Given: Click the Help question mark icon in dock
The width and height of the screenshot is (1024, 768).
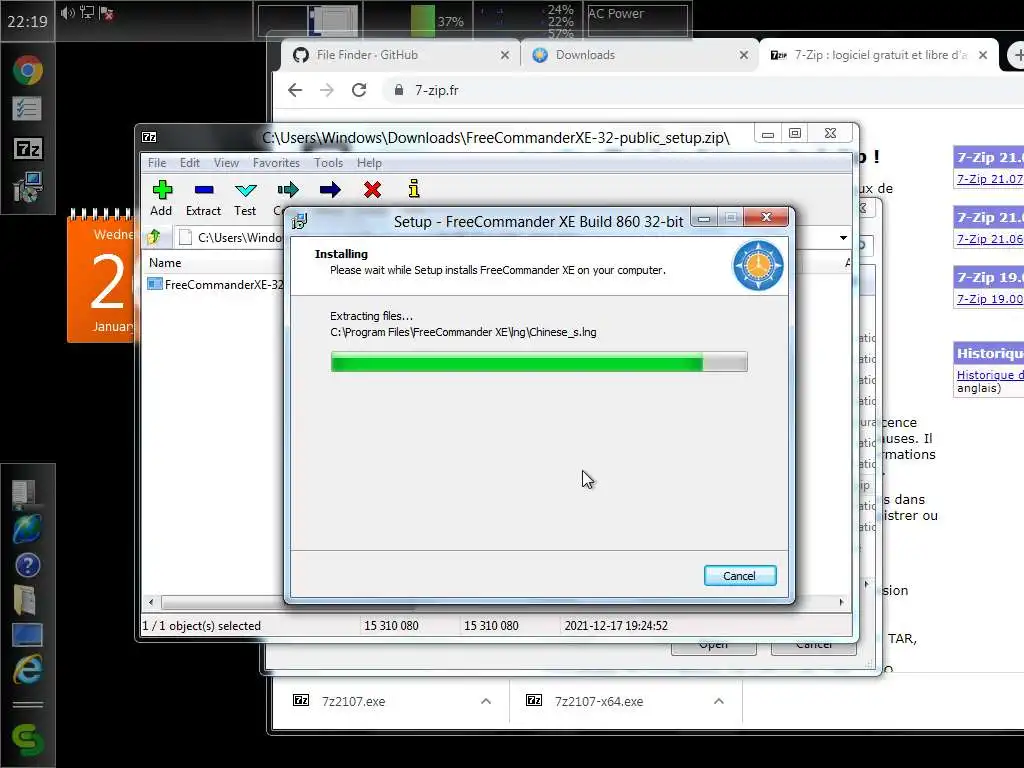Looking at the screenshot, I should click(x=27, y=566).
